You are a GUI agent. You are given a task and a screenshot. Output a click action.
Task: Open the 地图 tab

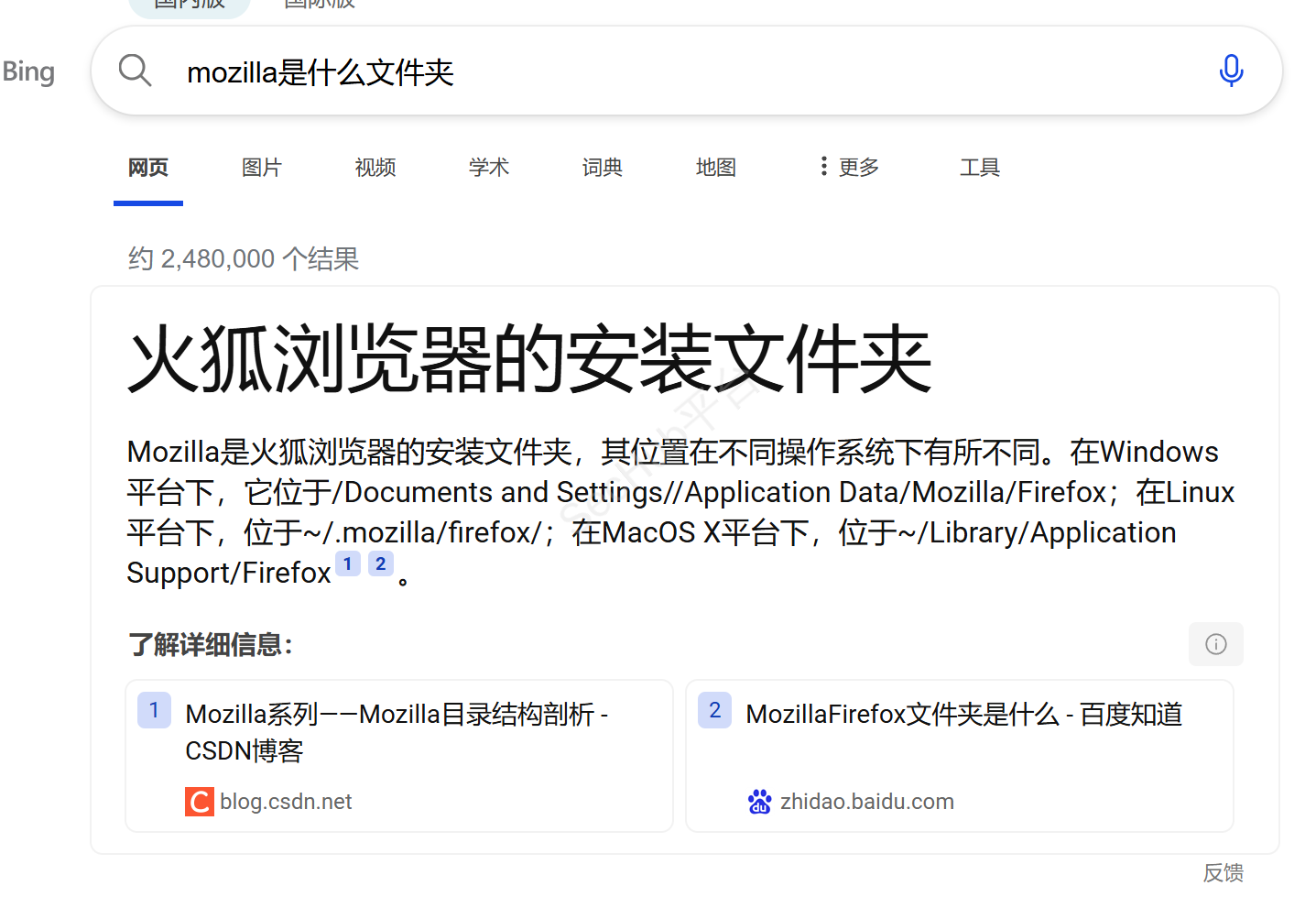click(x=716, y=167)
